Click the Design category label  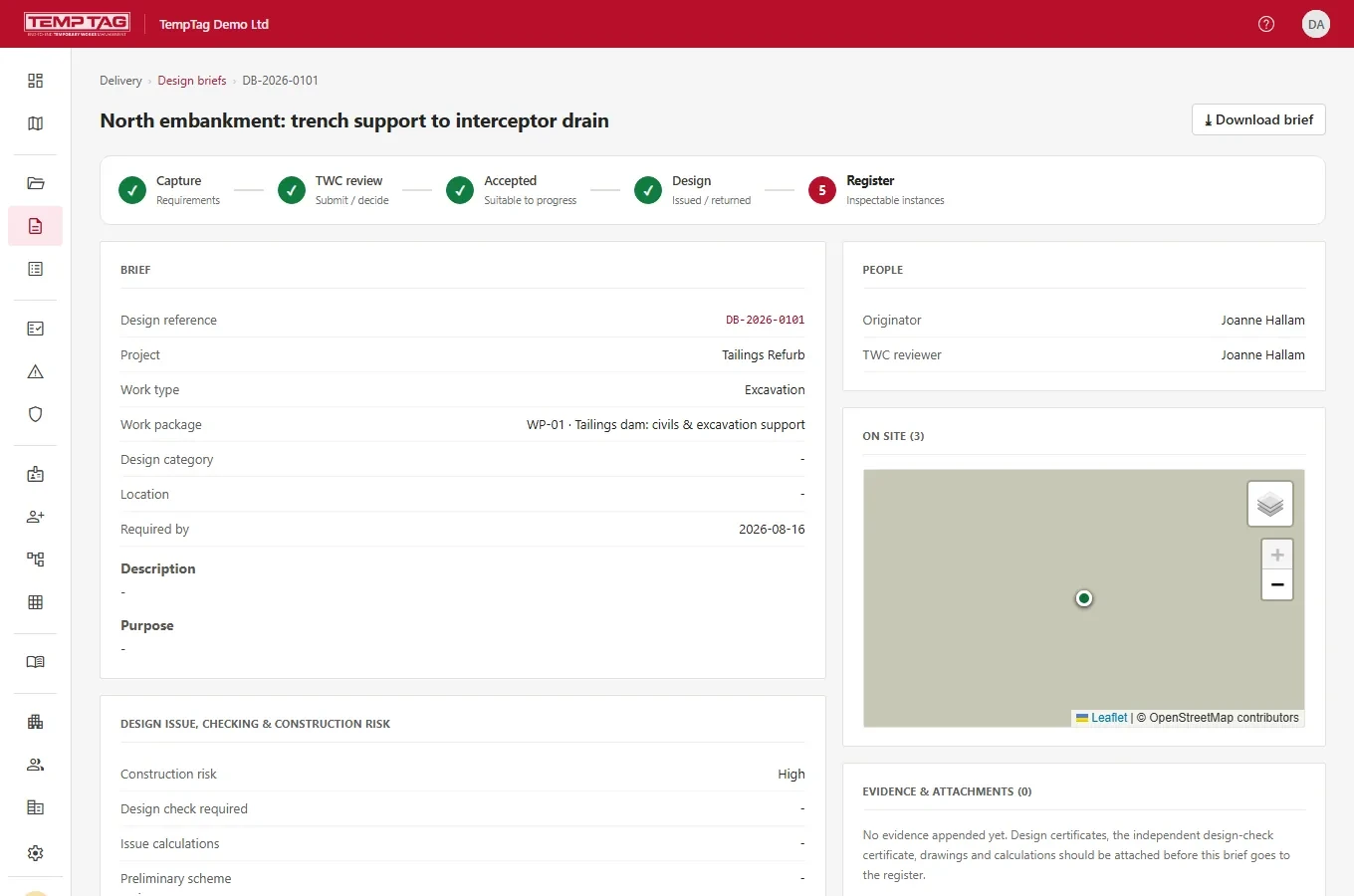click(167, 460)
